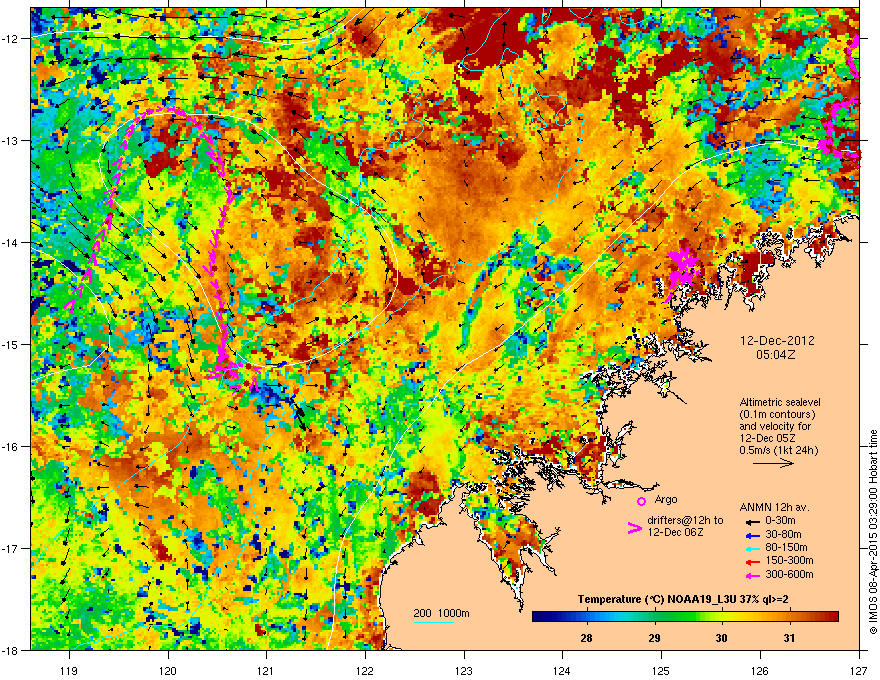Click the '150-300m' depth label
The height and width of the screenshot is (680, 880).
click(x=789, y=561)
